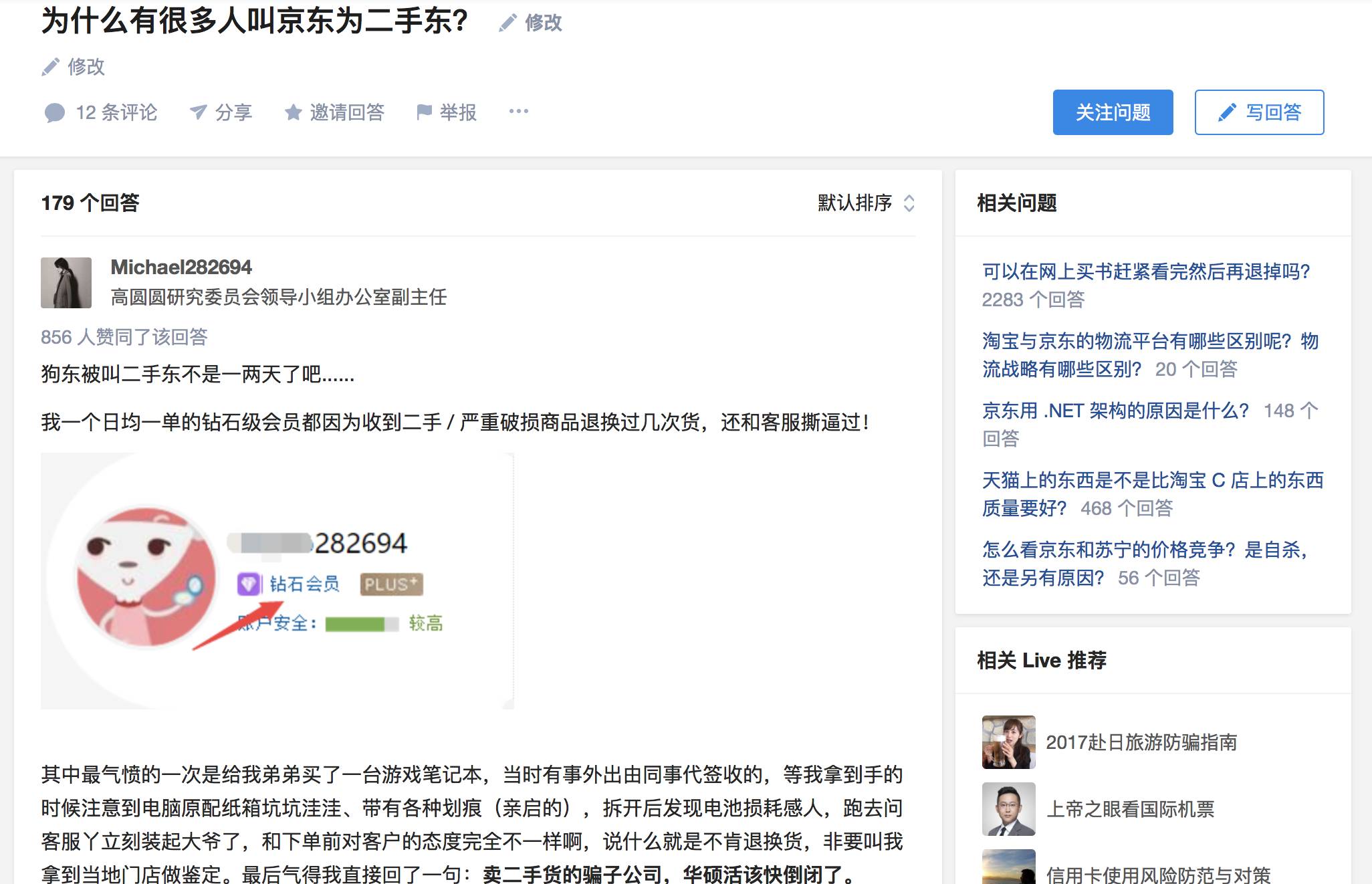
Task: Open the 钻石会员 screenshot image in answer
Action: pyautogui.click(x=277, y=580)
